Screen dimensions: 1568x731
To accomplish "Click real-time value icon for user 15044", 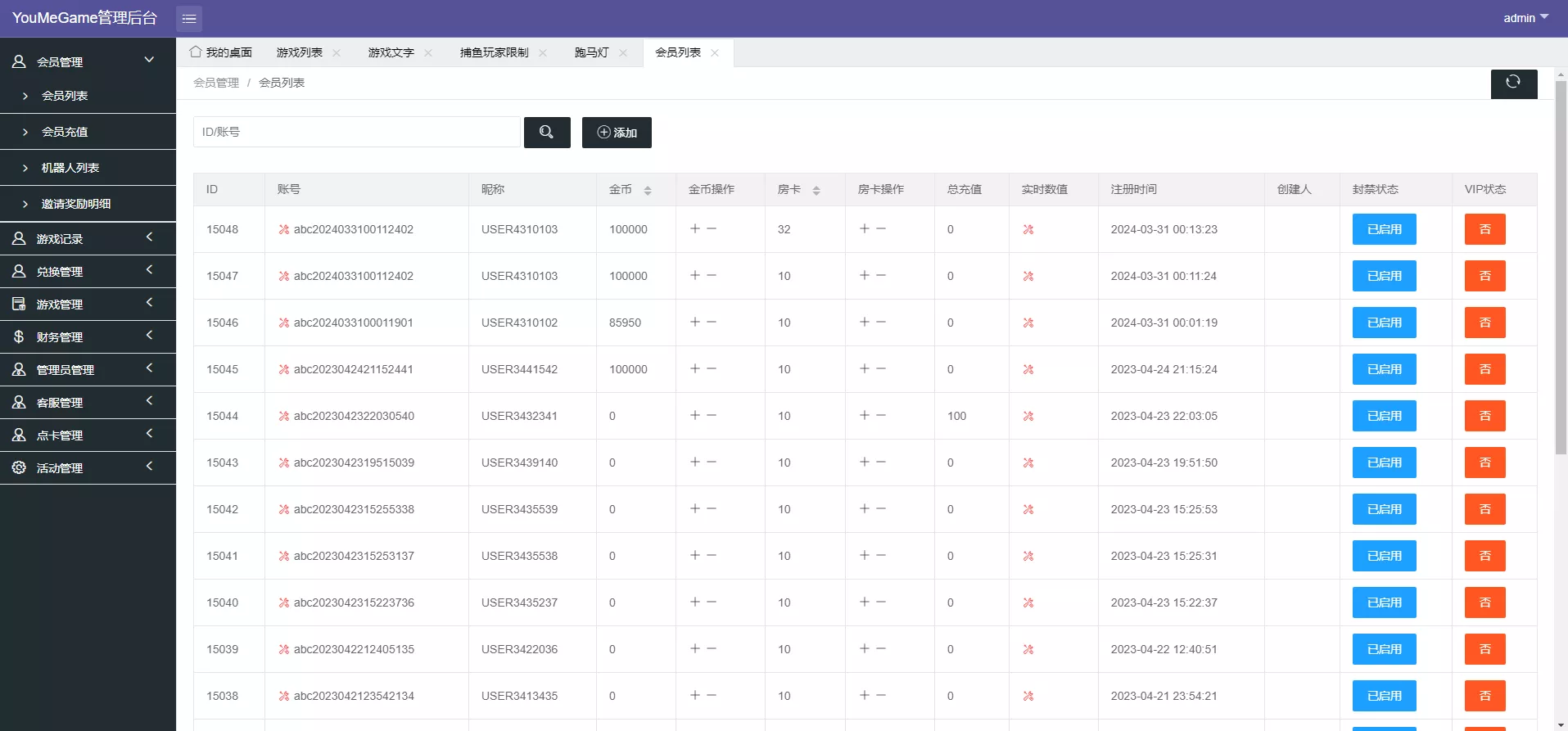I will [1028, 416].
